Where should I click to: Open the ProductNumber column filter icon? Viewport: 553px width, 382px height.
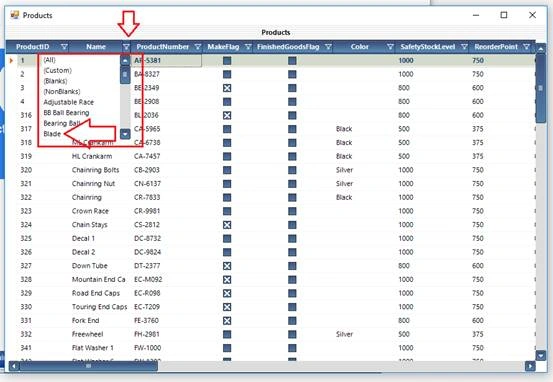pos(198,47)
